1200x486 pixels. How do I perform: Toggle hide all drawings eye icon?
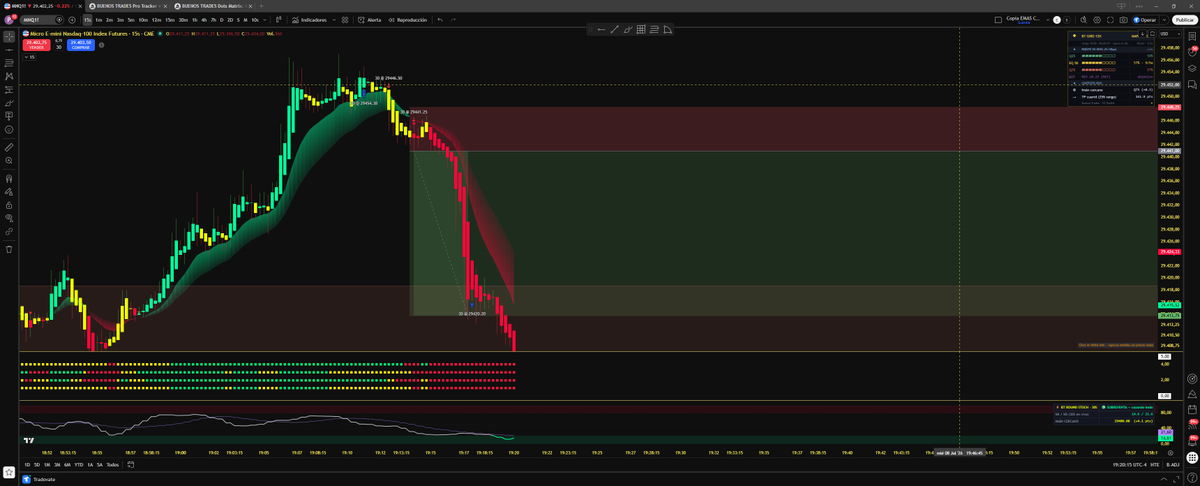(x=9, y=218)
